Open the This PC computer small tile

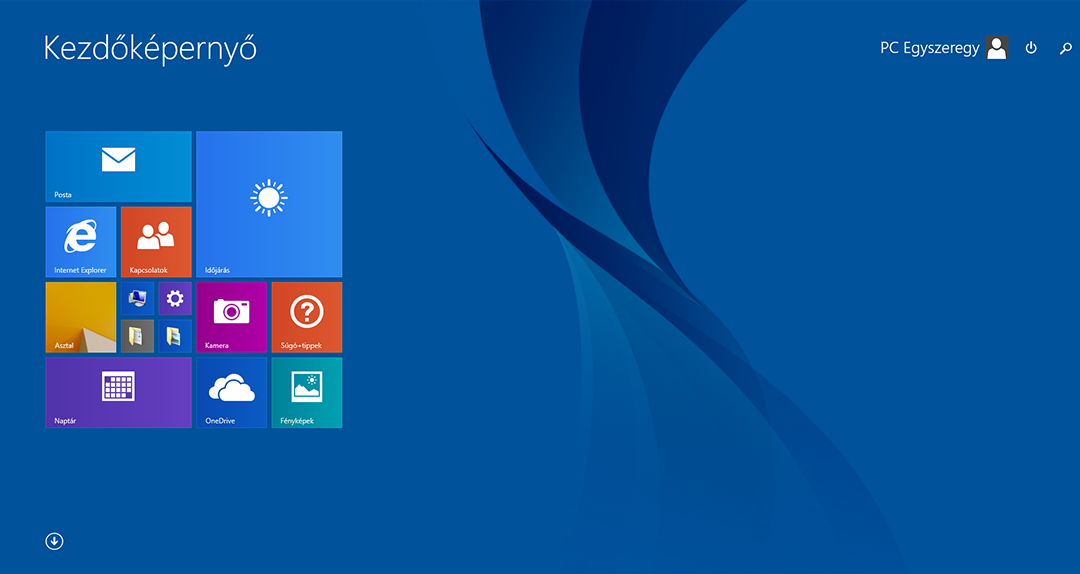(x=137, y=298)
